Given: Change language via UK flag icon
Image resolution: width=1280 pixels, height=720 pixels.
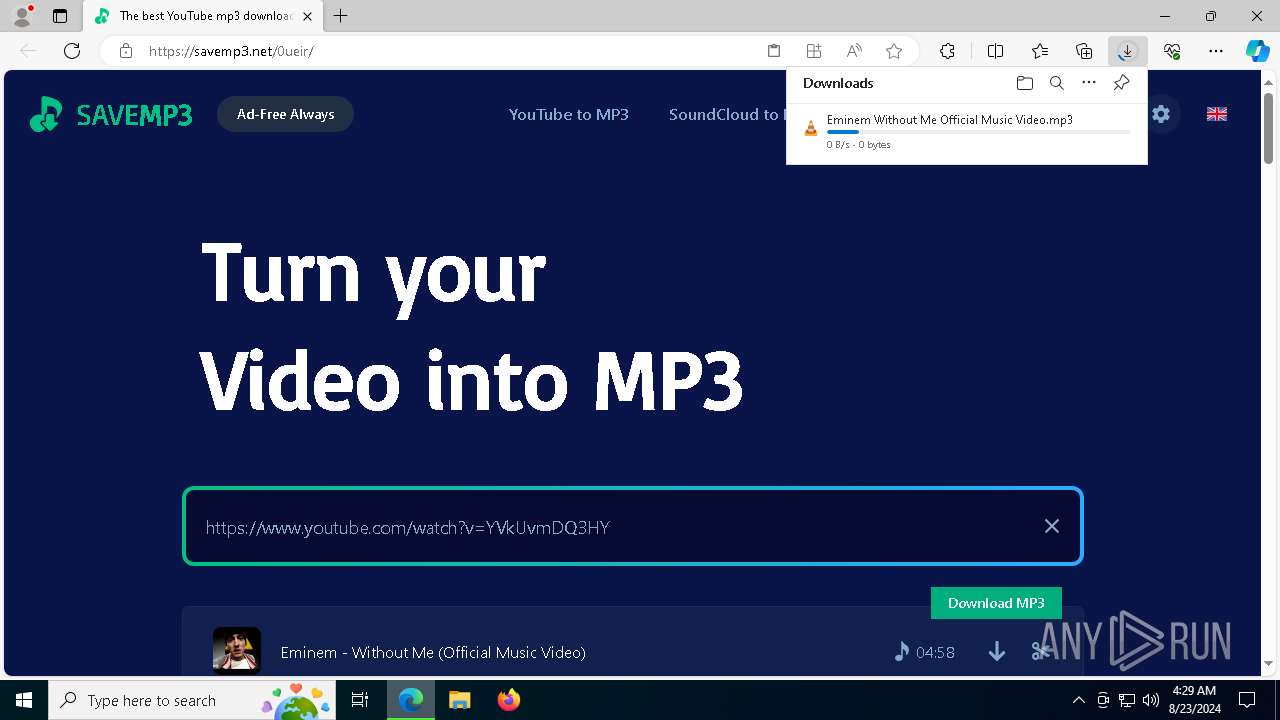Looking at the screenshot, I should coord(1217,114).
